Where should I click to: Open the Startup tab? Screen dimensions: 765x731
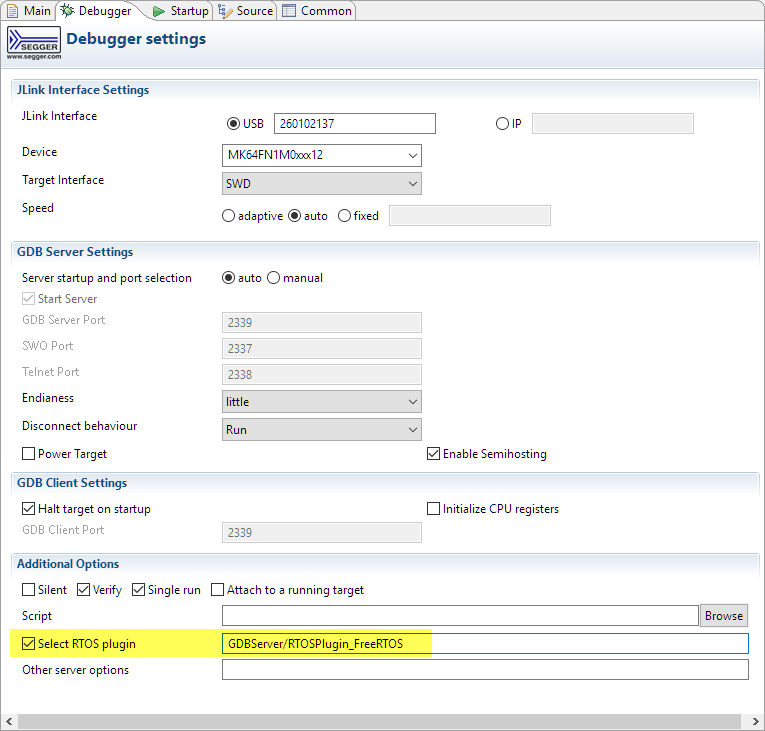180,11
